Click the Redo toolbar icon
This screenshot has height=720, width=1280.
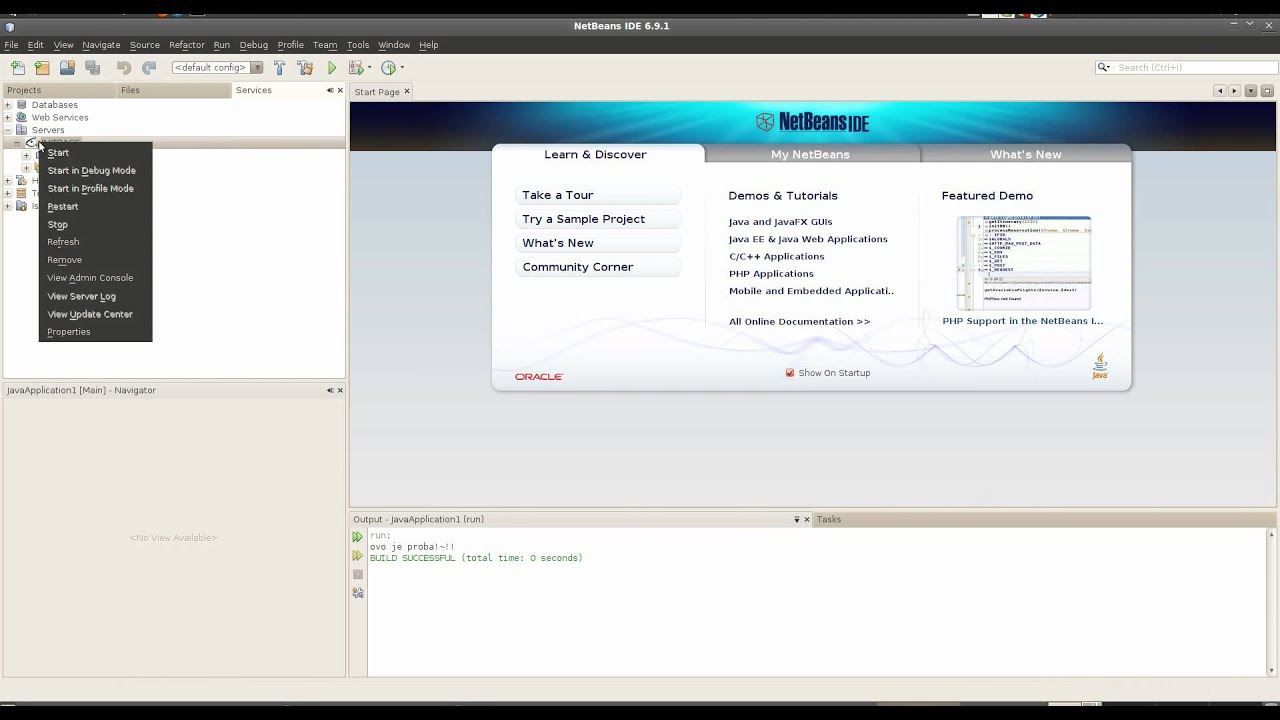(x=149, y=68)
